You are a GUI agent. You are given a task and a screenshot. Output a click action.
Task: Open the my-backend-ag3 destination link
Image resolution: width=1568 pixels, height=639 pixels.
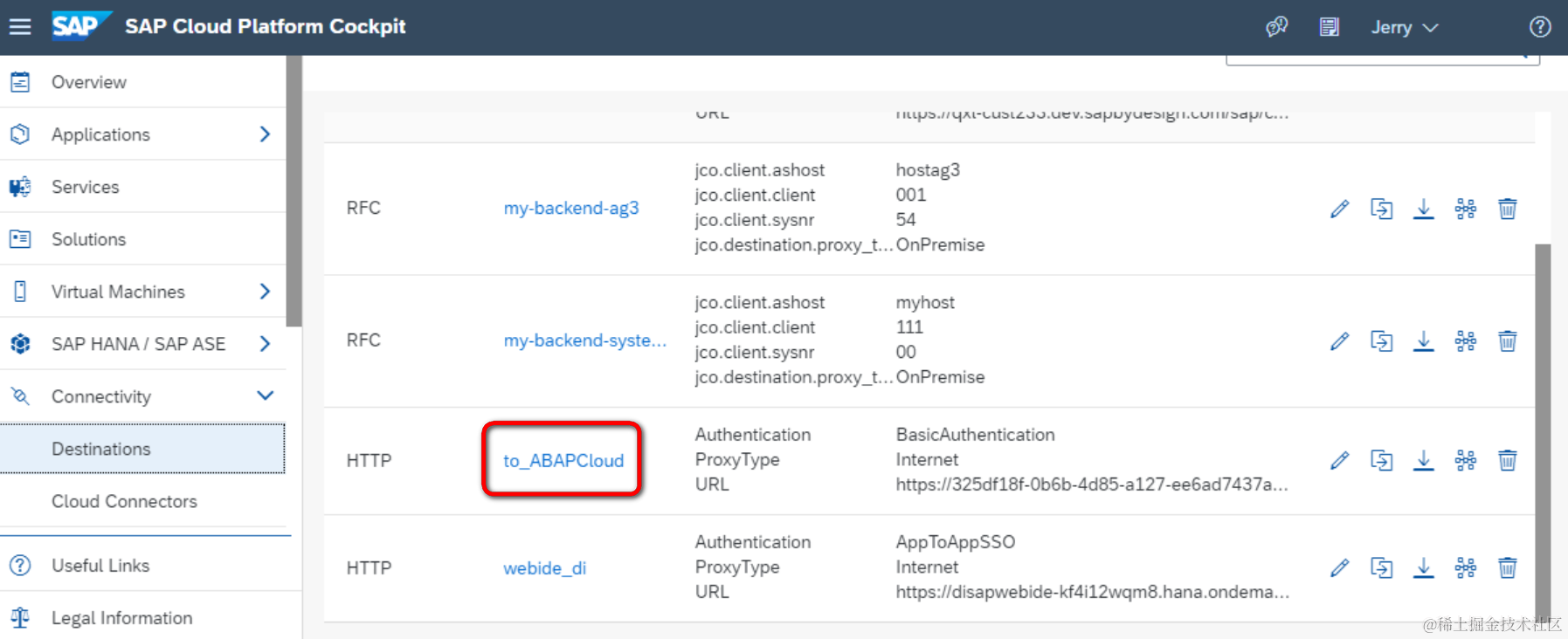click(571, 208)
